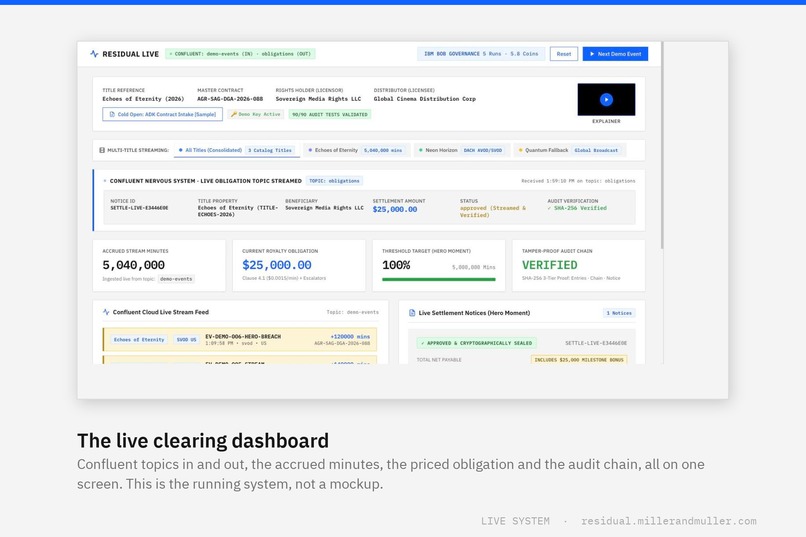Click the Explainer video thumbnail

point(606,100)
